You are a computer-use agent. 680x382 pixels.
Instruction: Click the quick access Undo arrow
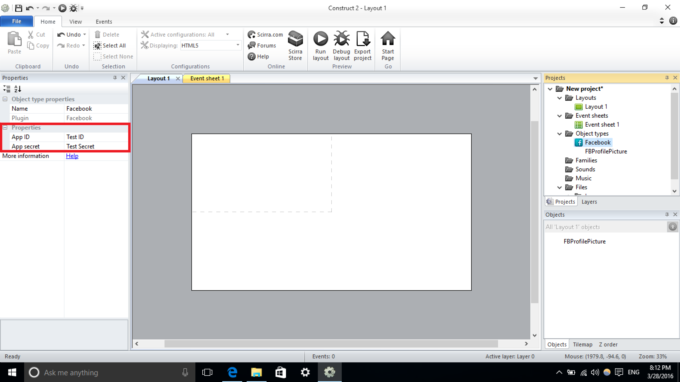[x=29, y=8]
